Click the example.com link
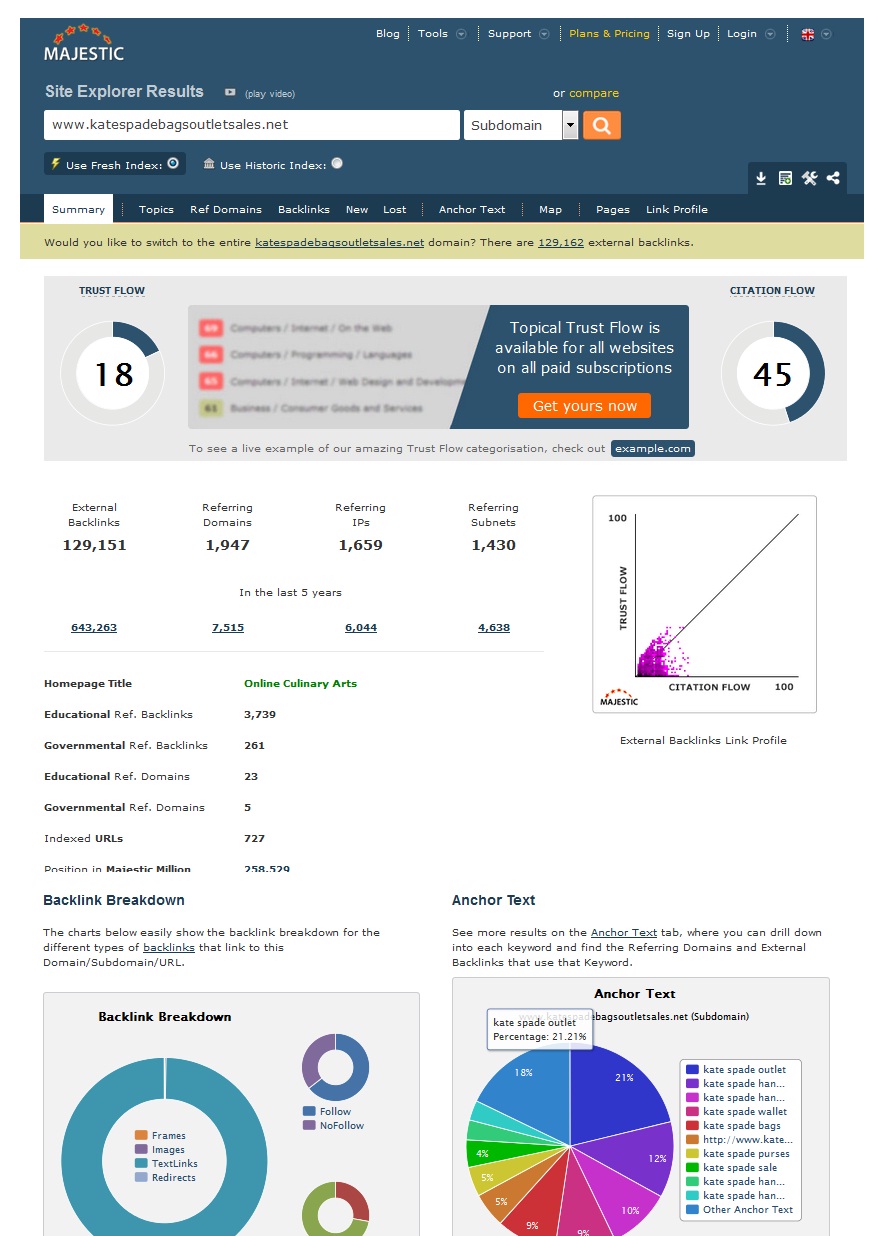This screenshot has height=1236, width=872. [x=653, y=448]
